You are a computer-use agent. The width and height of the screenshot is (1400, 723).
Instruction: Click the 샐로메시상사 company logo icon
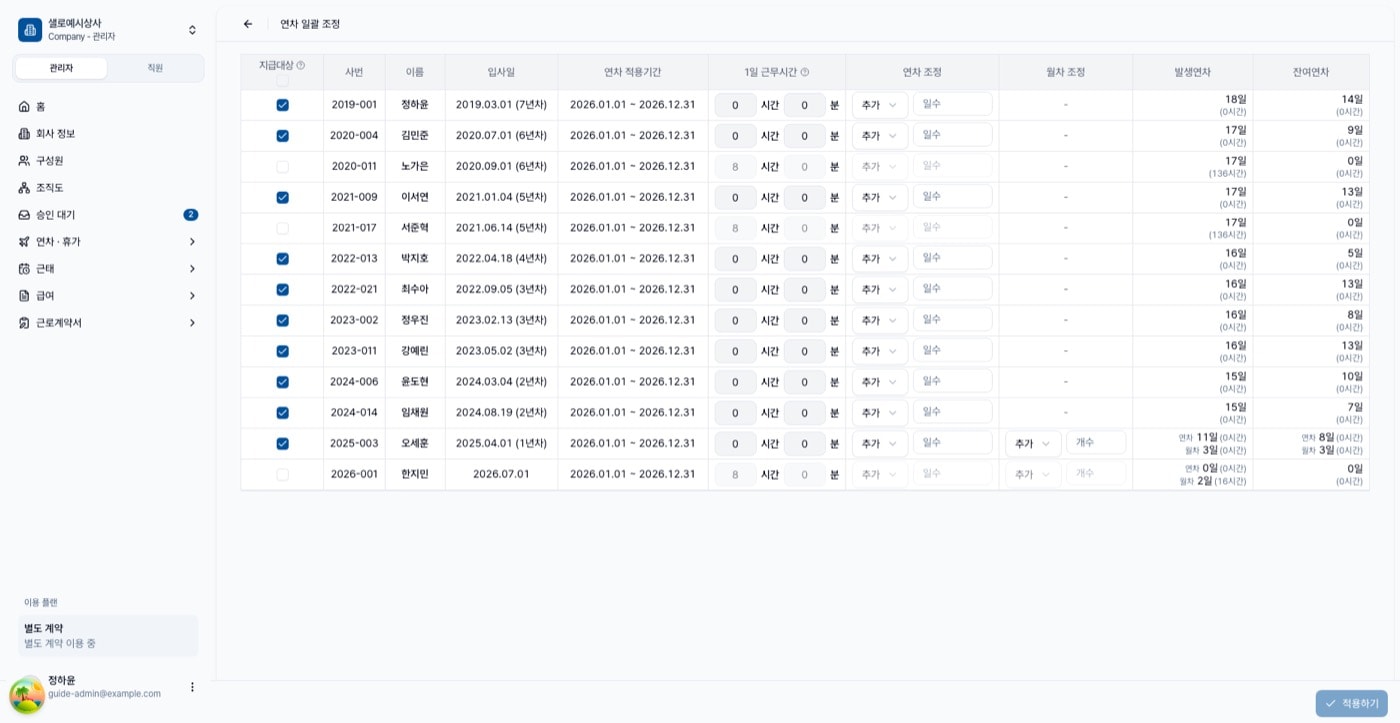(30, 30)
